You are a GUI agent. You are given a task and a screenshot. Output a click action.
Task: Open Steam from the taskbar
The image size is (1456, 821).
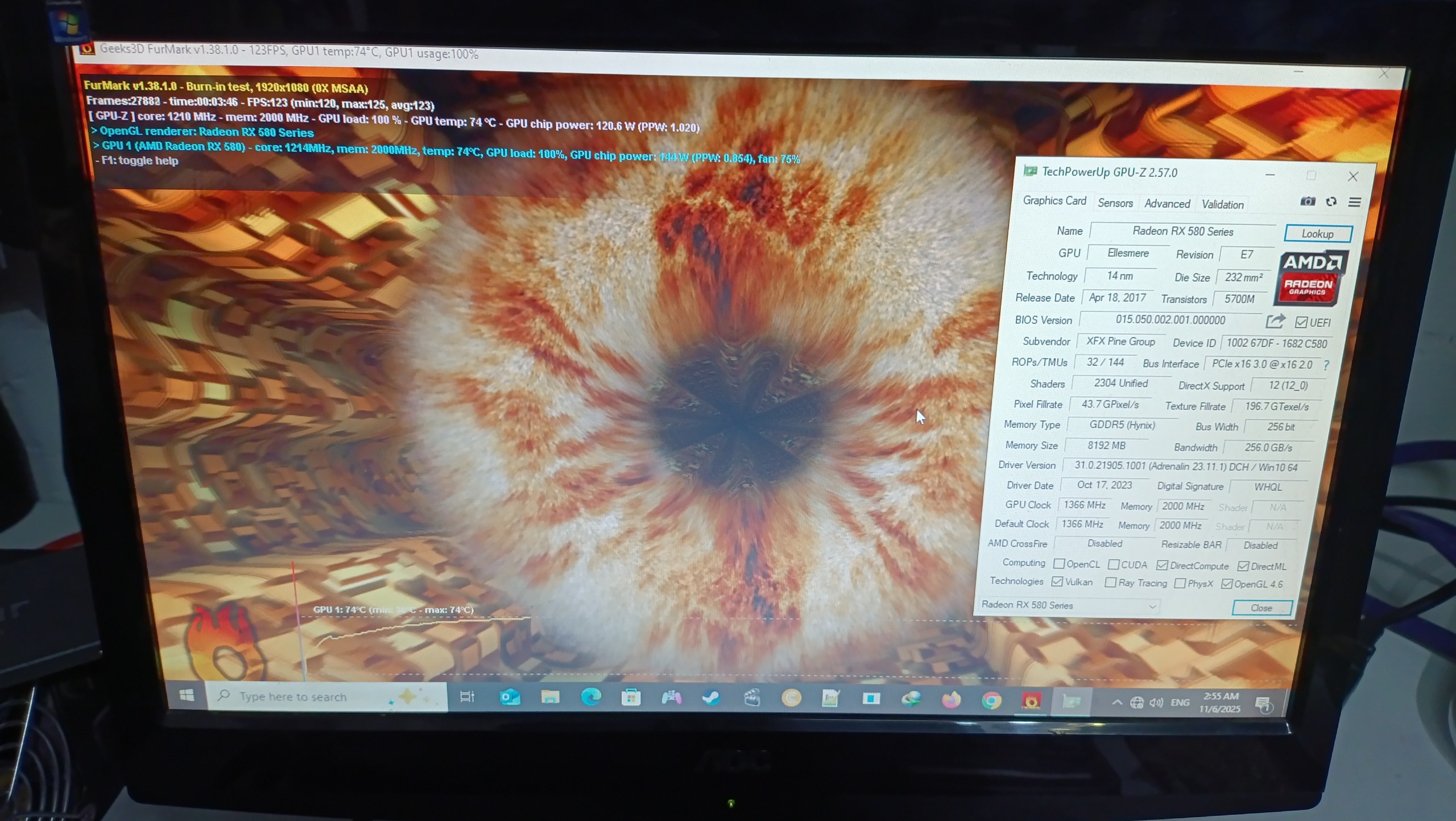tap(711, 697)
